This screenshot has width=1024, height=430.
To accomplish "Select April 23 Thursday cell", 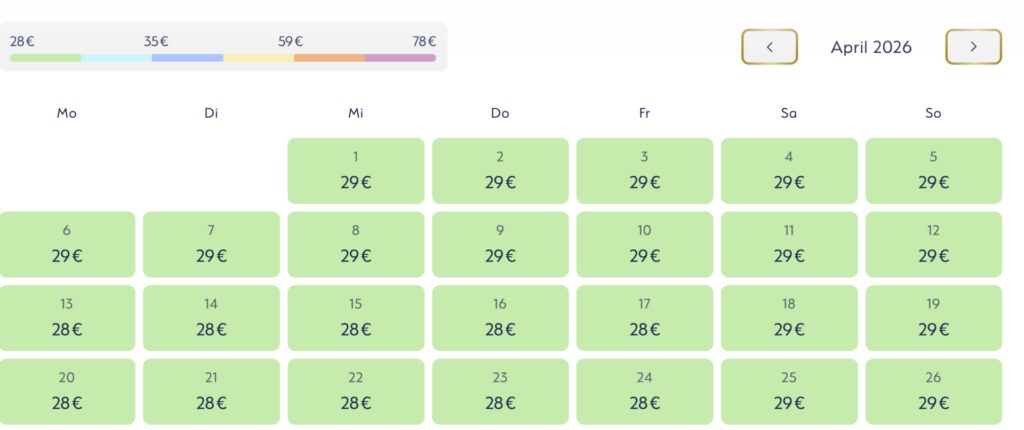I will click(x=500, y=392).
